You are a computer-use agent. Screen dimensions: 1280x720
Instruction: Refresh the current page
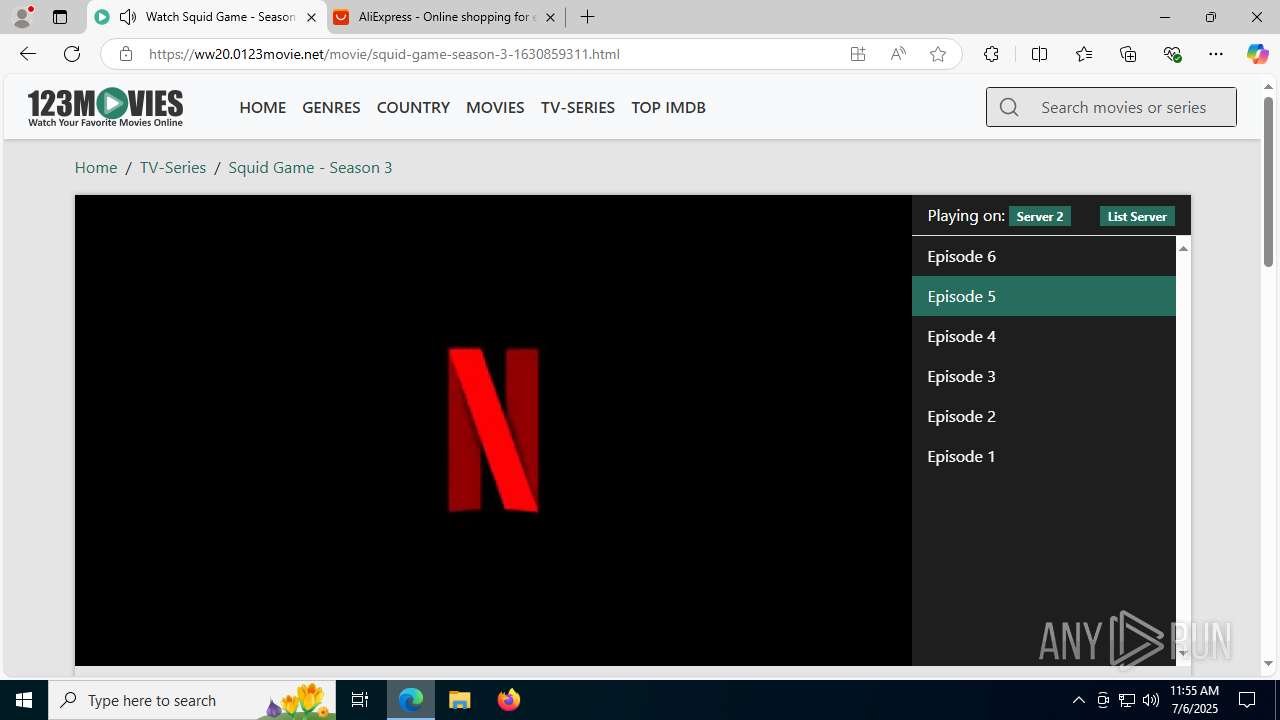(72, 54)
